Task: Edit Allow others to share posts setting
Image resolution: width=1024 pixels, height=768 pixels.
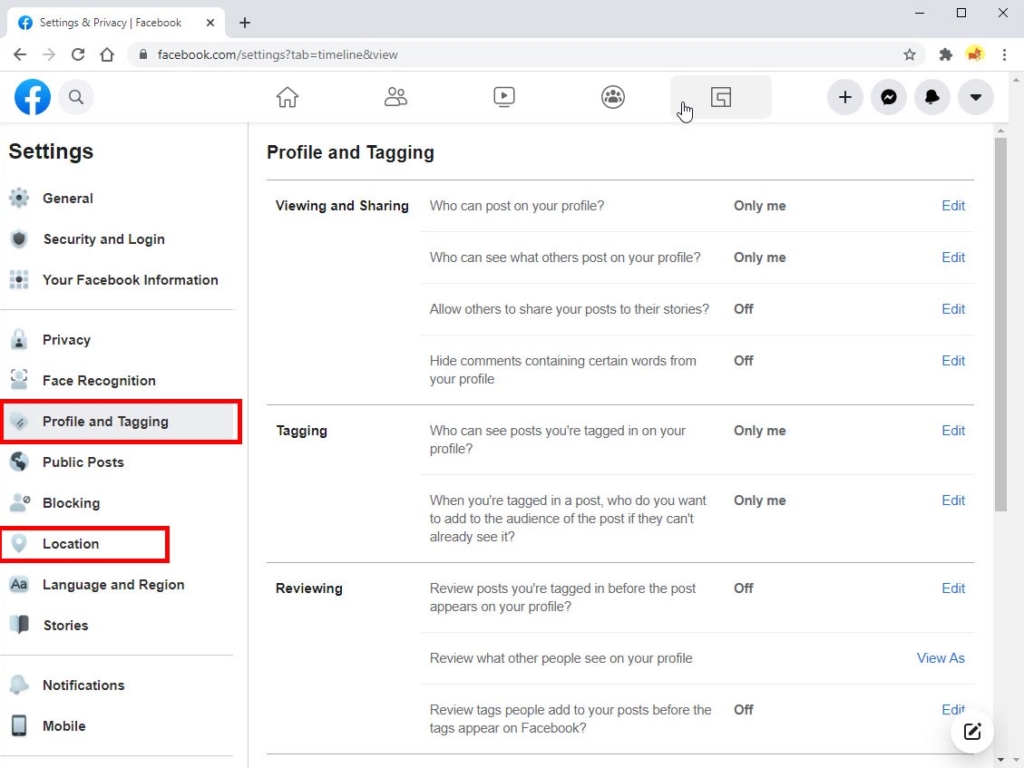Action: 953,309
